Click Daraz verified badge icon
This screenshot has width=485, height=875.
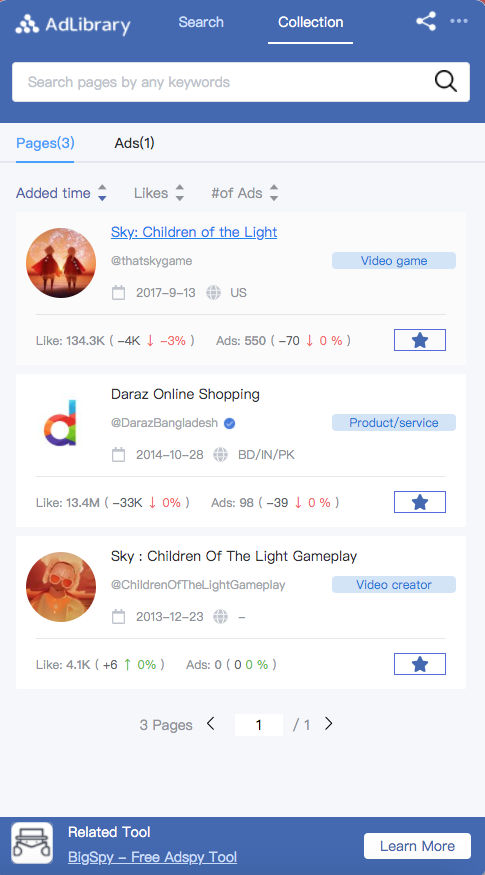pos(229,424)
